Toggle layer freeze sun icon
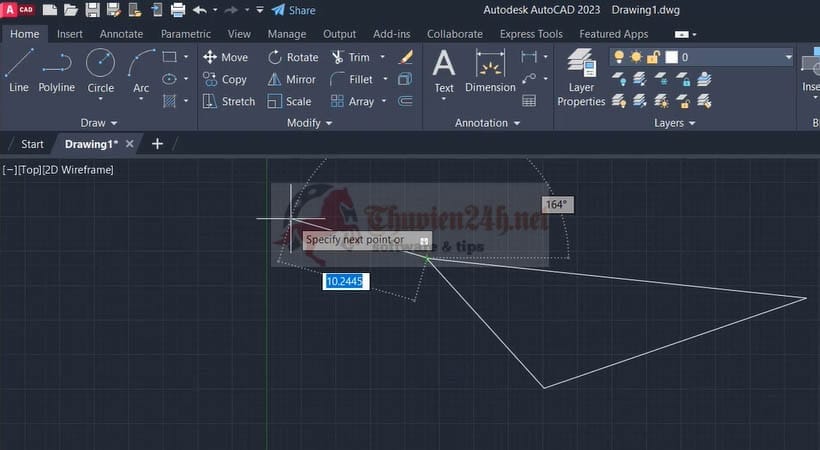The image size is (820, 450). pos(636,57)
